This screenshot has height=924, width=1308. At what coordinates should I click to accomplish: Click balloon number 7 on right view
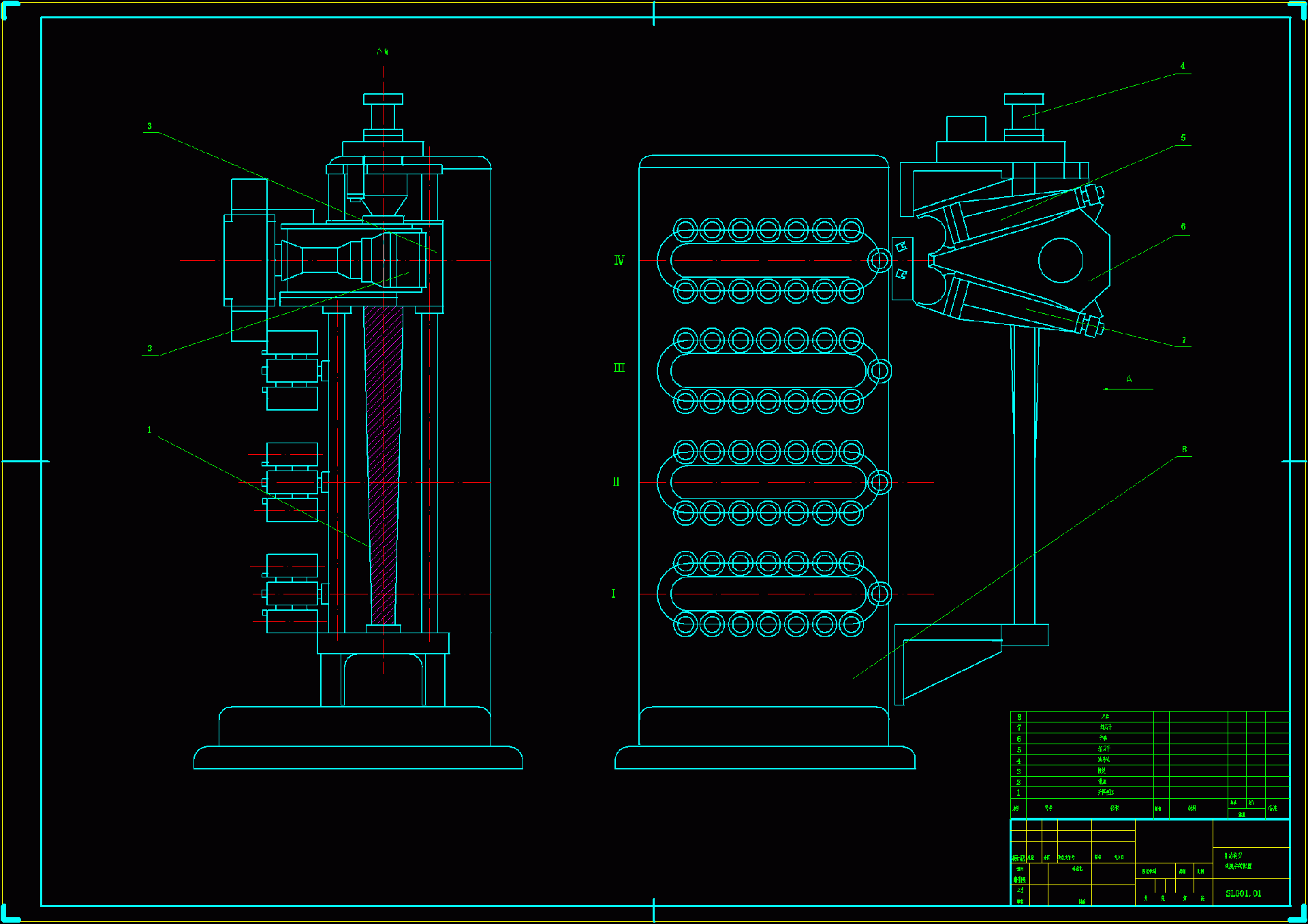click(1184, 340)
